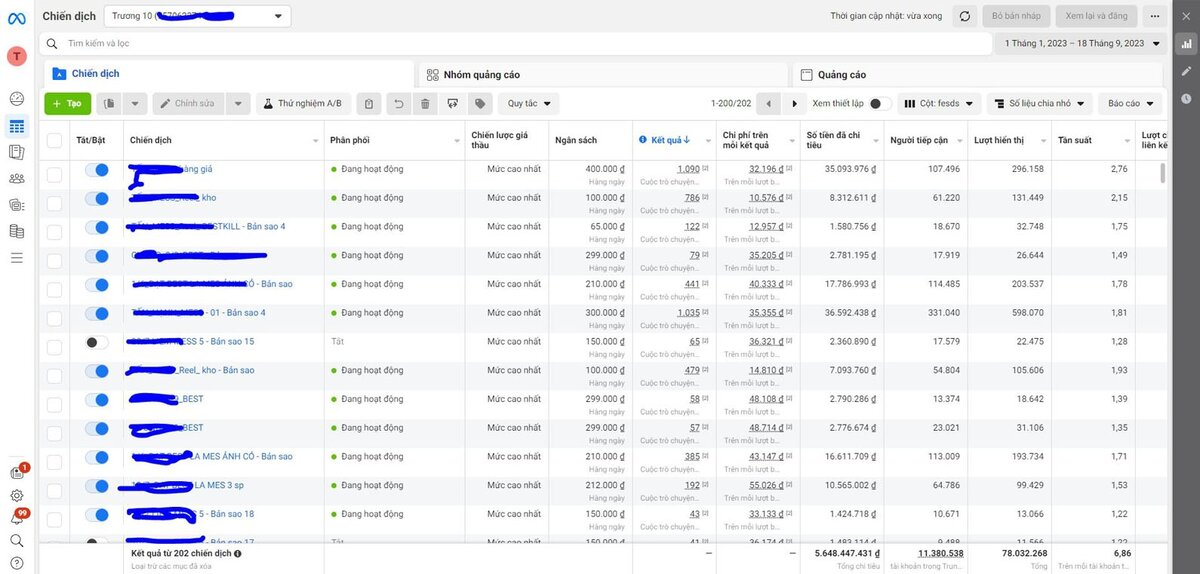This screenshot has width=1200, height=574.
Task: Click the Meta logo icon
Action: [x=16, y=16]
